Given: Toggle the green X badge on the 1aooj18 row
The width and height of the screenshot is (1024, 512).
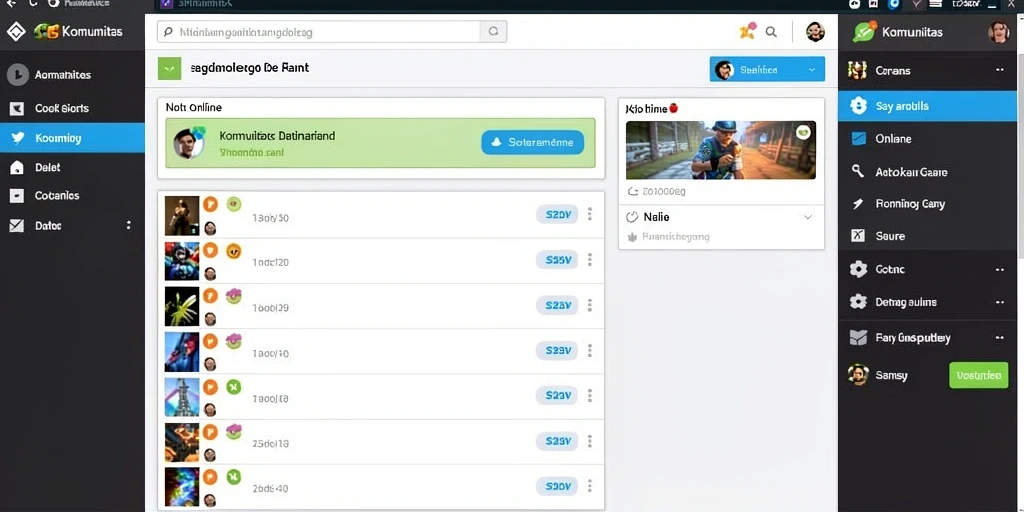Looking at the screenshot, I should [234, 387].
